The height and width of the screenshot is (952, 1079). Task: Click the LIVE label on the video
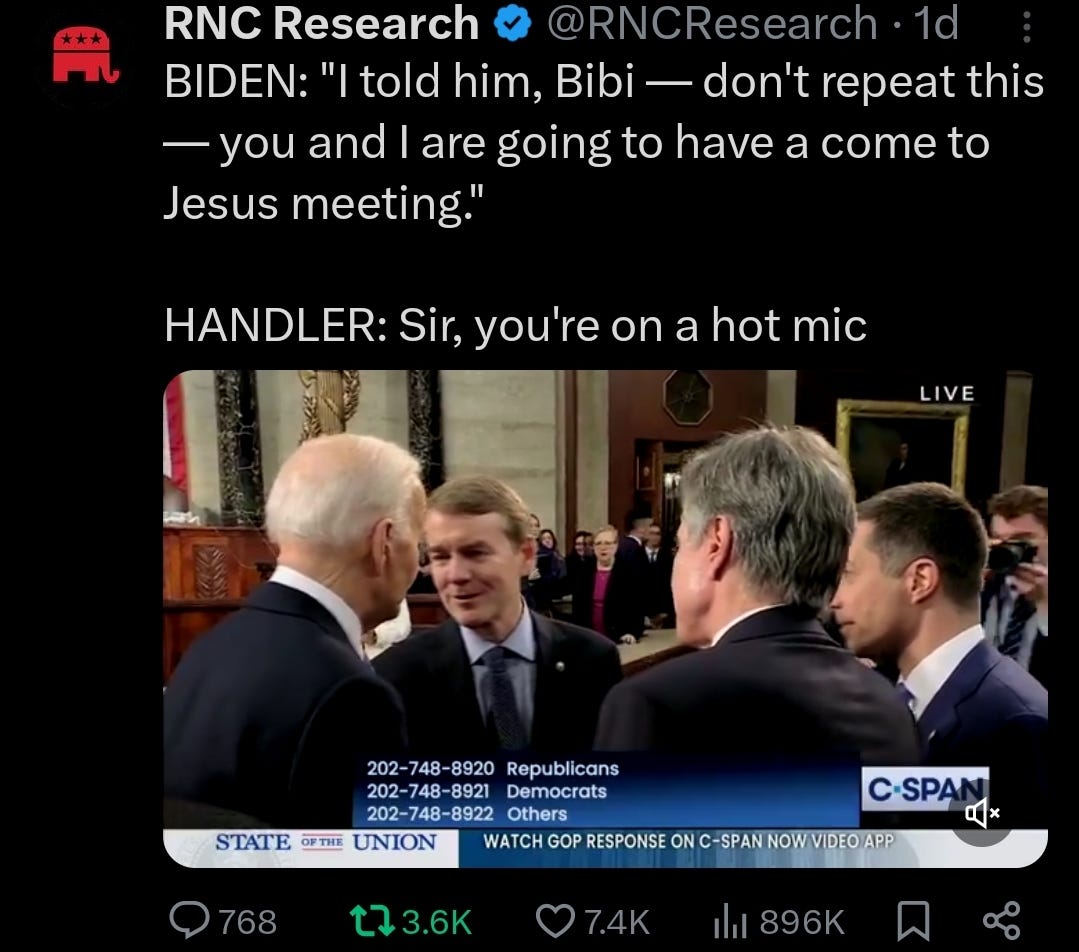(x=947, y=393)
